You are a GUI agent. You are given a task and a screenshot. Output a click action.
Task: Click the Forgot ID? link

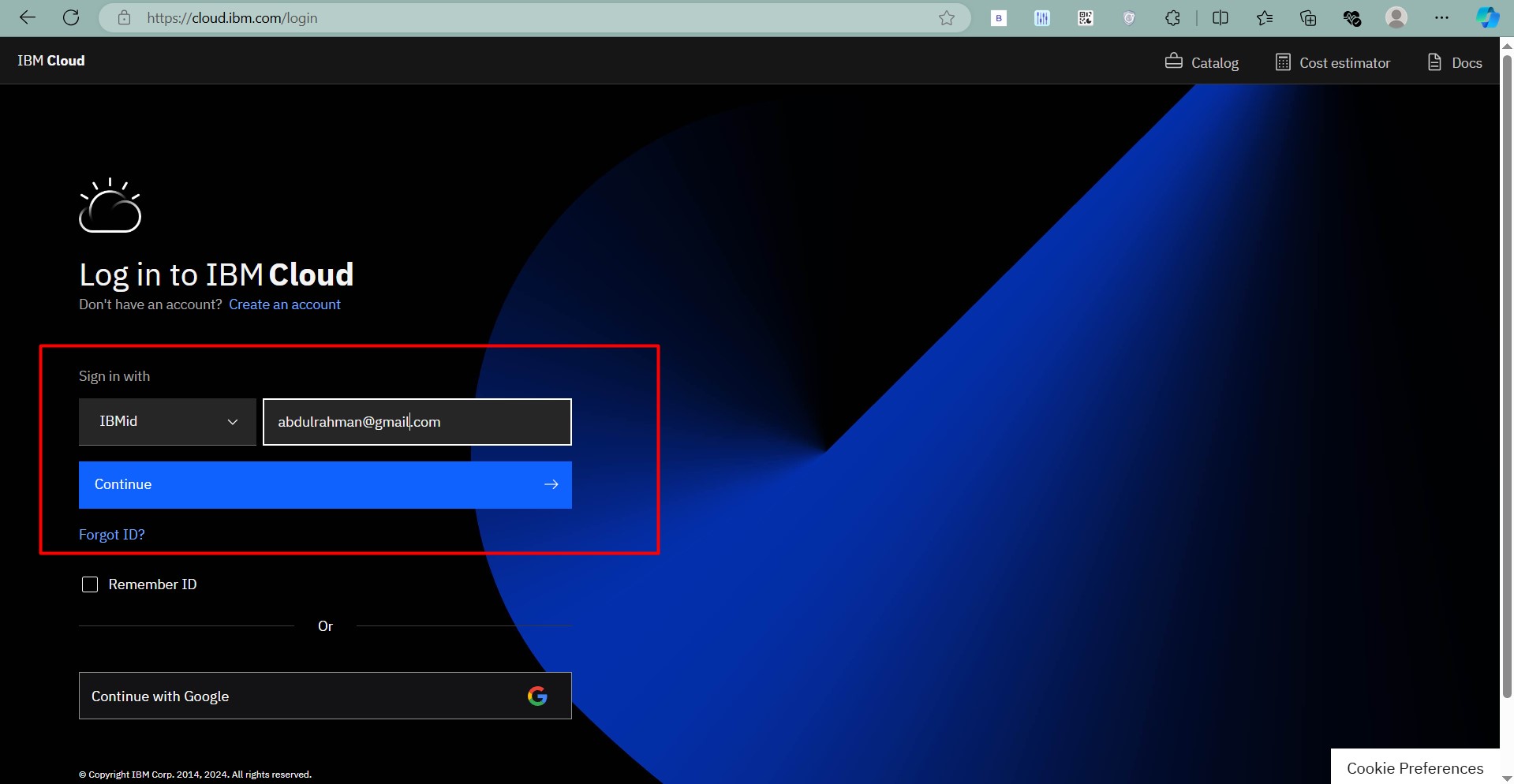tap(112, 535)
